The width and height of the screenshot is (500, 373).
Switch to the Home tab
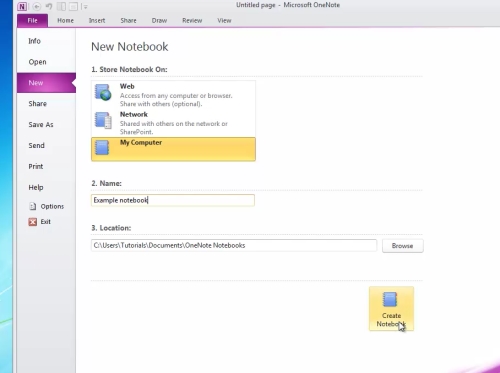pos(65,21)
